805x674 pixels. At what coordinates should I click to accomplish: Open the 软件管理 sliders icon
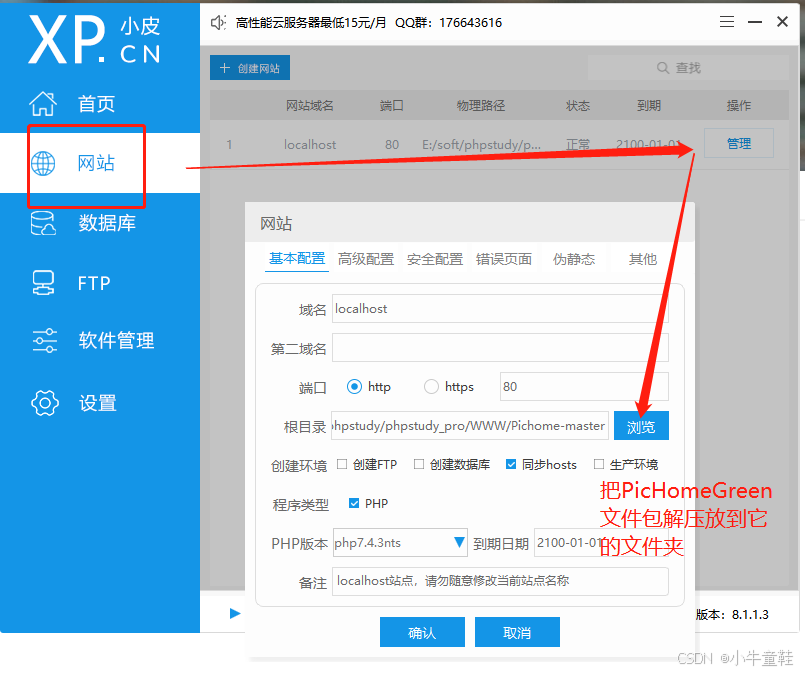tap(45, 340)
